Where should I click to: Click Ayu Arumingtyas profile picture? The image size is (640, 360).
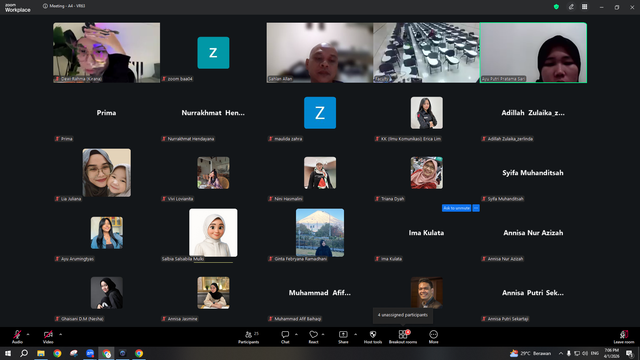point(107,233)
